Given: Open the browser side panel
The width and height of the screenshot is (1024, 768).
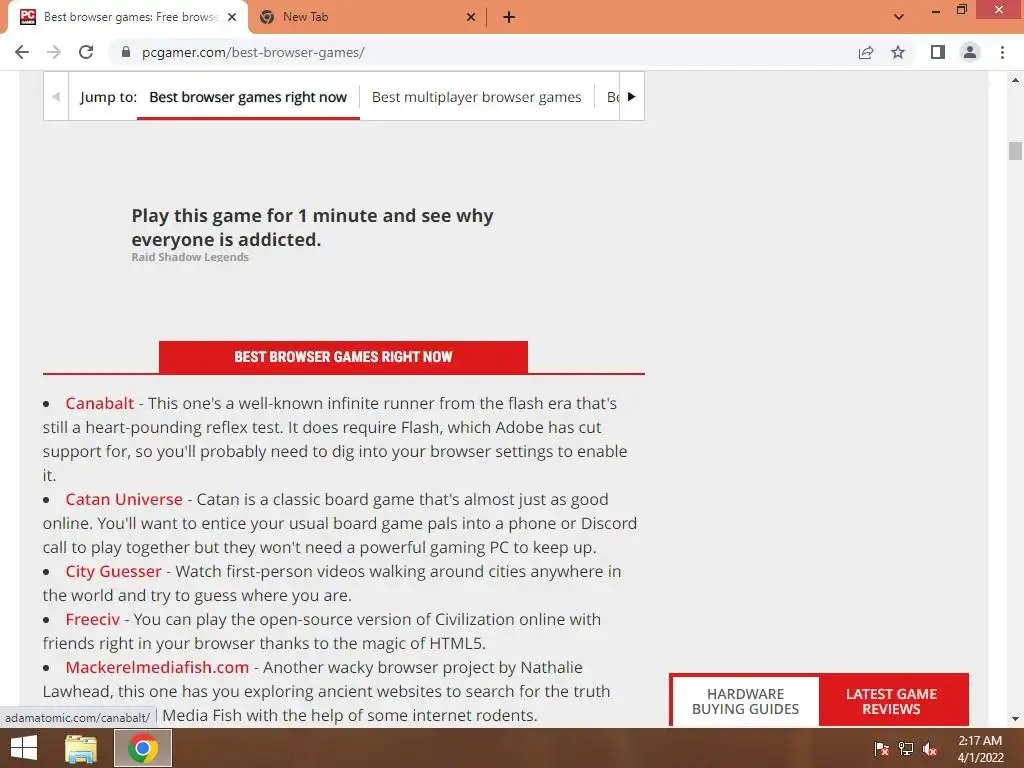Looking at the screenshot, I should click(938, 52).
